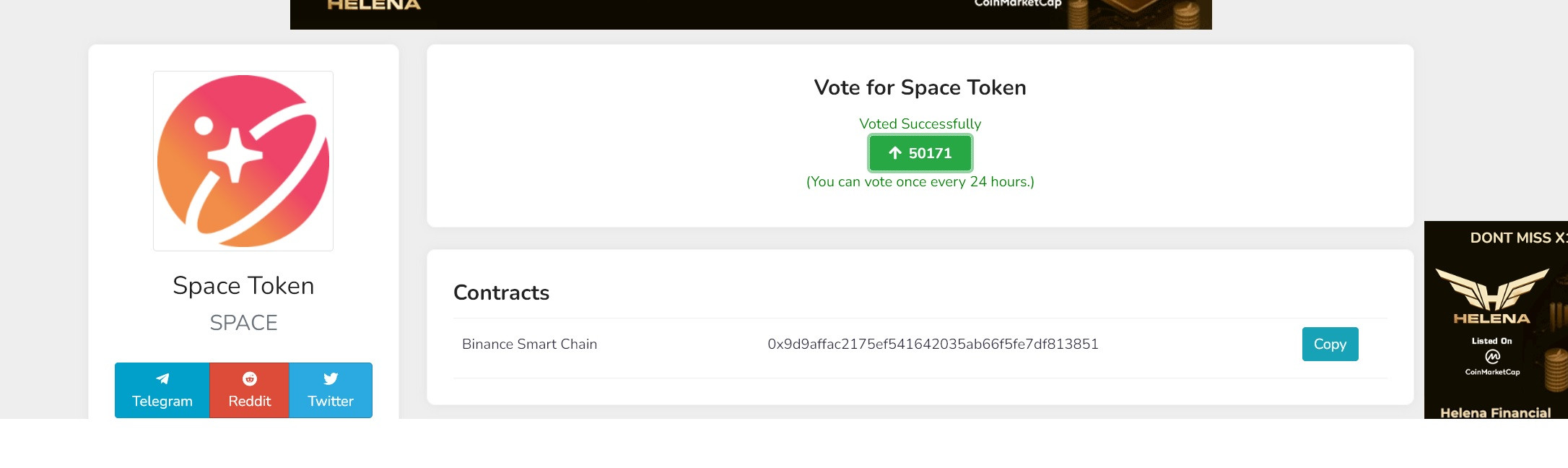This screenshot has height=468, width=1568.
Task: Click the Space Token name under the logo
Action: coord(243,286)
